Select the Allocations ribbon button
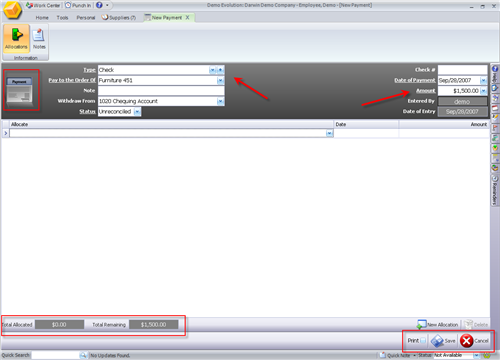Image resolution: width=500 pixels, height=360 pixels. [16, 38]
